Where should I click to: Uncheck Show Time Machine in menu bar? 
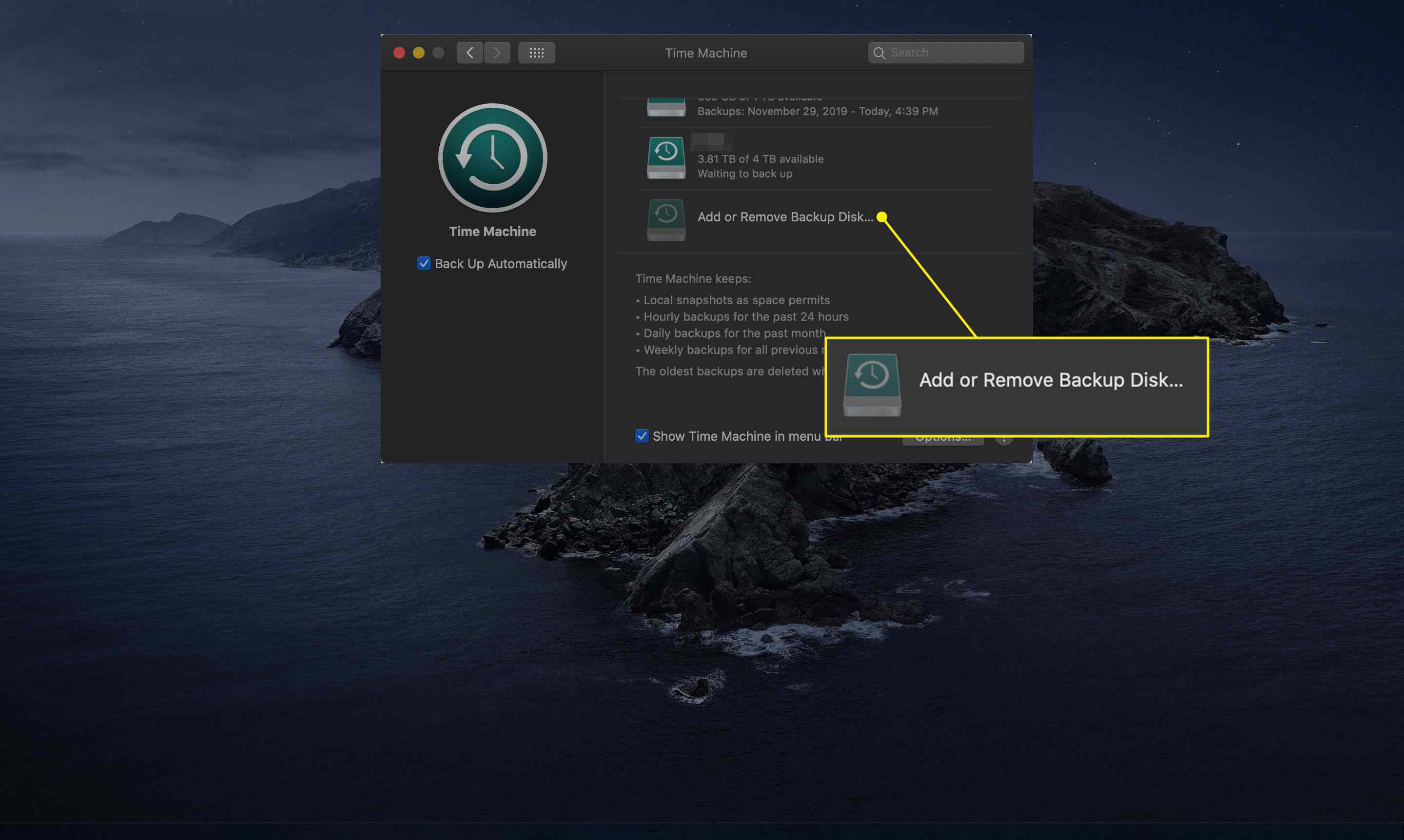tap(641, 436)
